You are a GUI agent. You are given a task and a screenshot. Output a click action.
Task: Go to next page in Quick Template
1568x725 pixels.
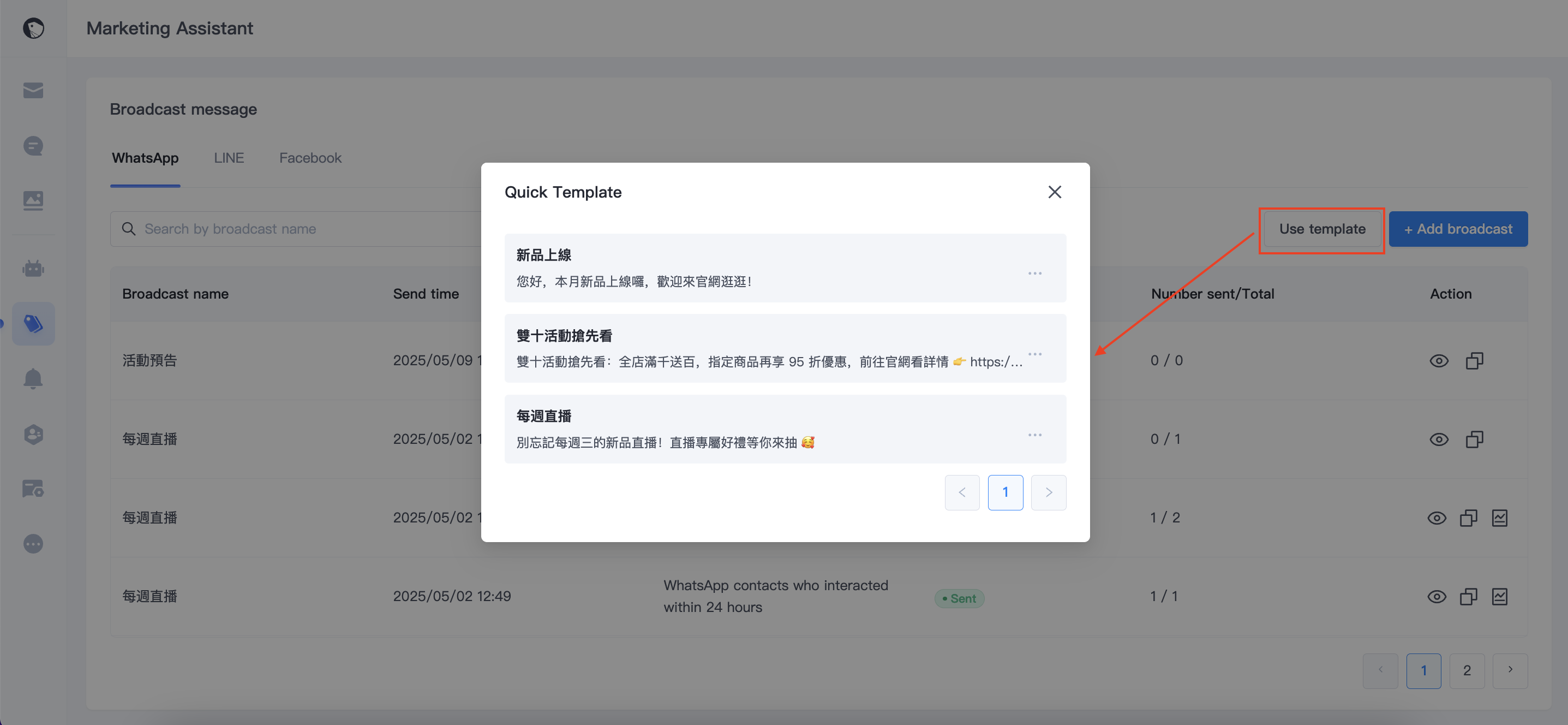tap(1048, 492)
